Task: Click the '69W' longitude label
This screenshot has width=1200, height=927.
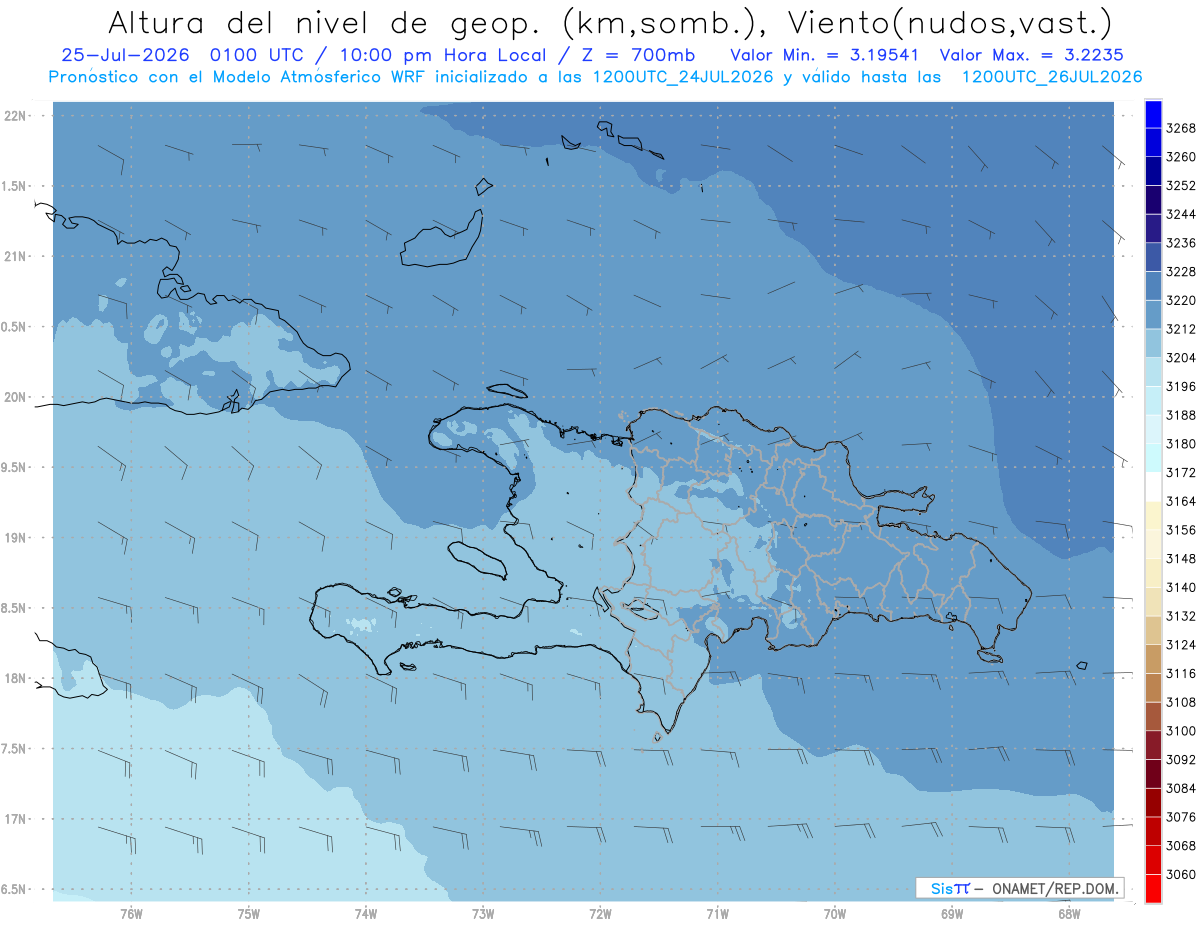Action: pos(952,914)
